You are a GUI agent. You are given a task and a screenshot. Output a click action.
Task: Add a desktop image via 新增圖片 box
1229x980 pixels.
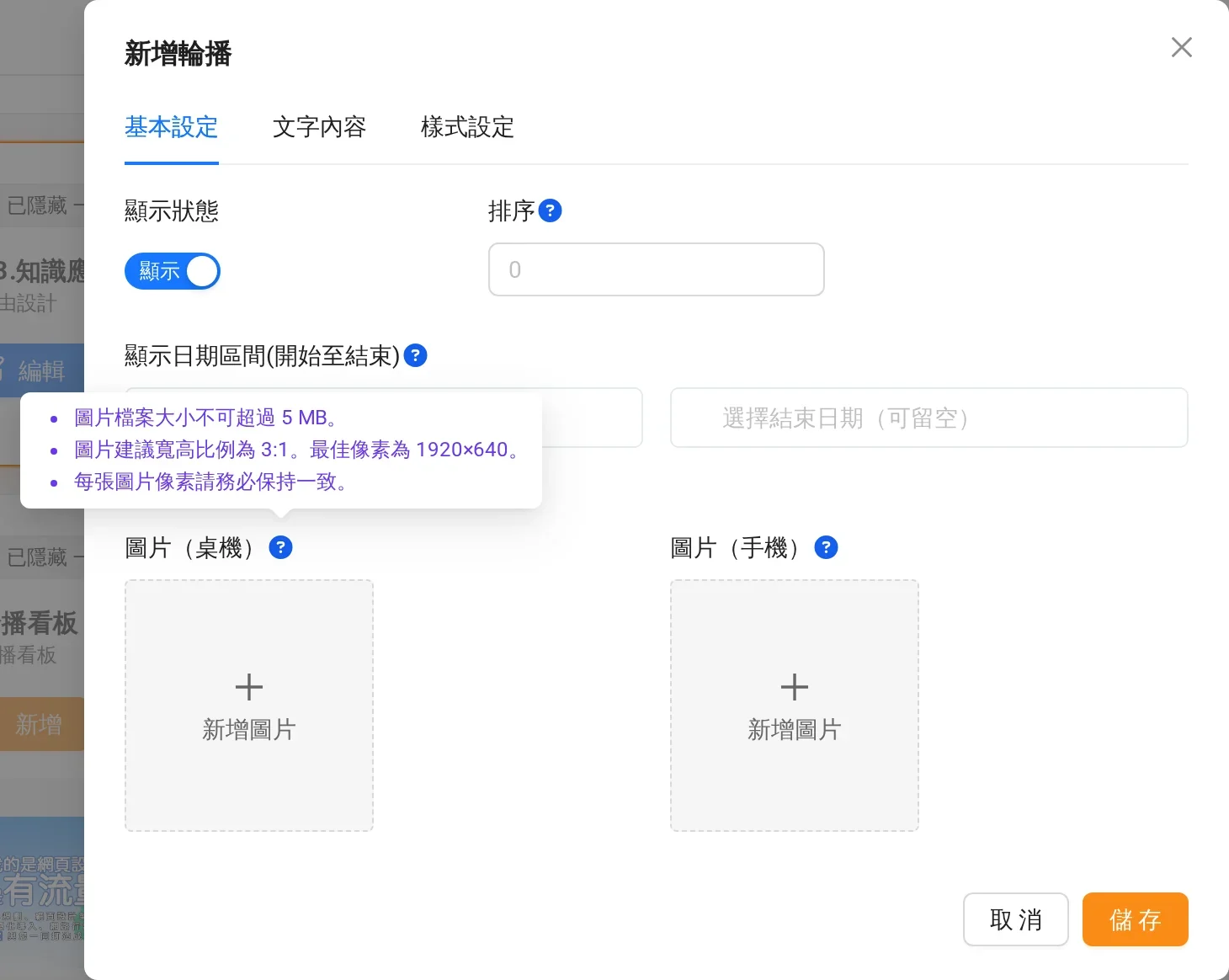(249, 706)
